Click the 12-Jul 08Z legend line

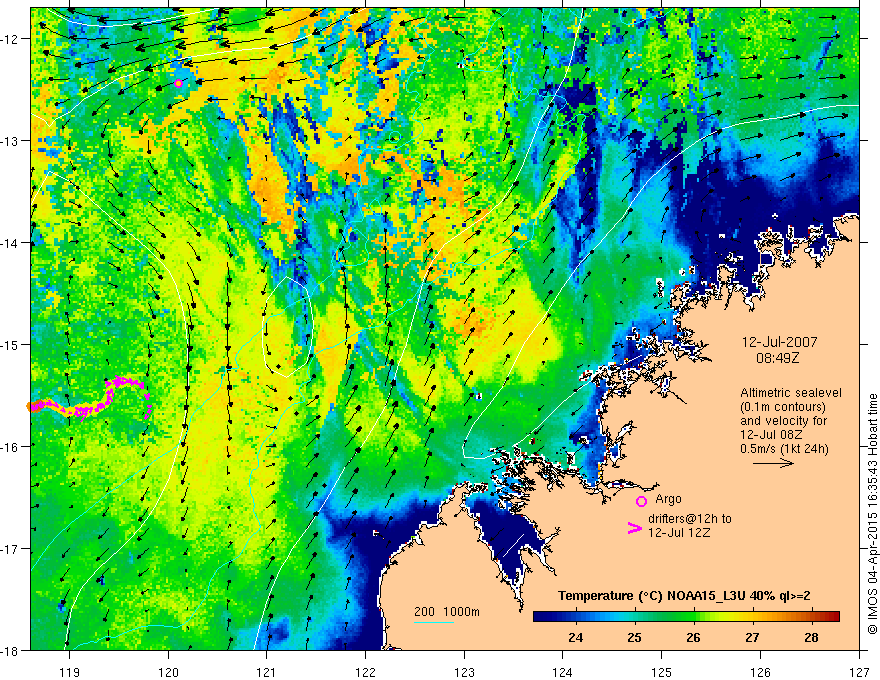[771, 435]
